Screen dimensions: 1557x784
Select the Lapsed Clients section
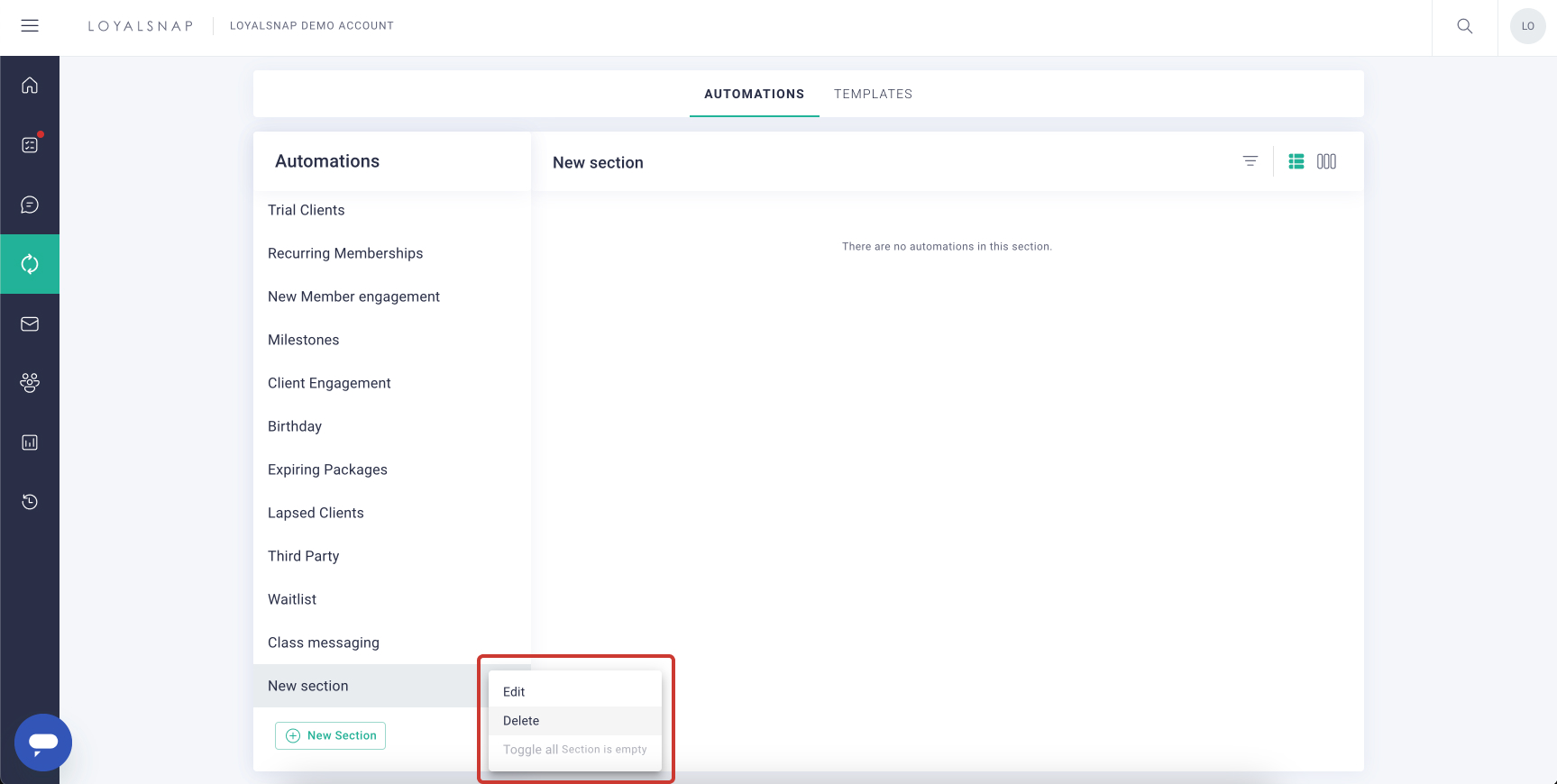(392, 513)
